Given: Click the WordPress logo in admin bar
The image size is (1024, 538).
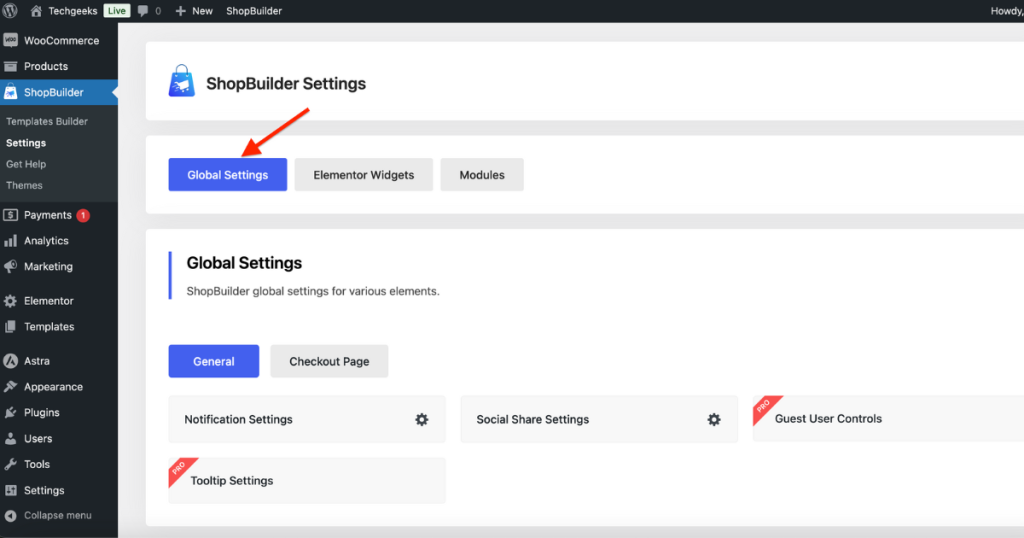Looking at the screenshot, I should pos(10,10).
